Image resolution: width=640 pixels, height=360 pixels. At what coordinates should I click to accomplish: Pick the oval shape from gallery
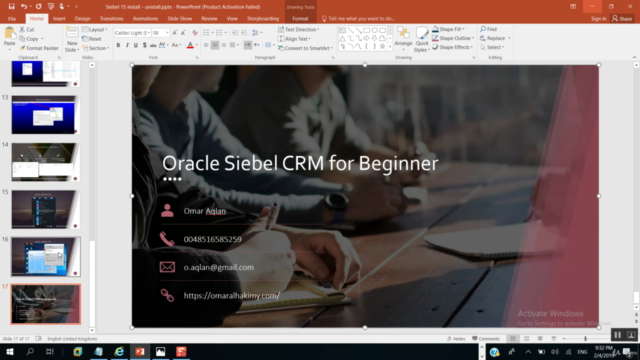374,30
